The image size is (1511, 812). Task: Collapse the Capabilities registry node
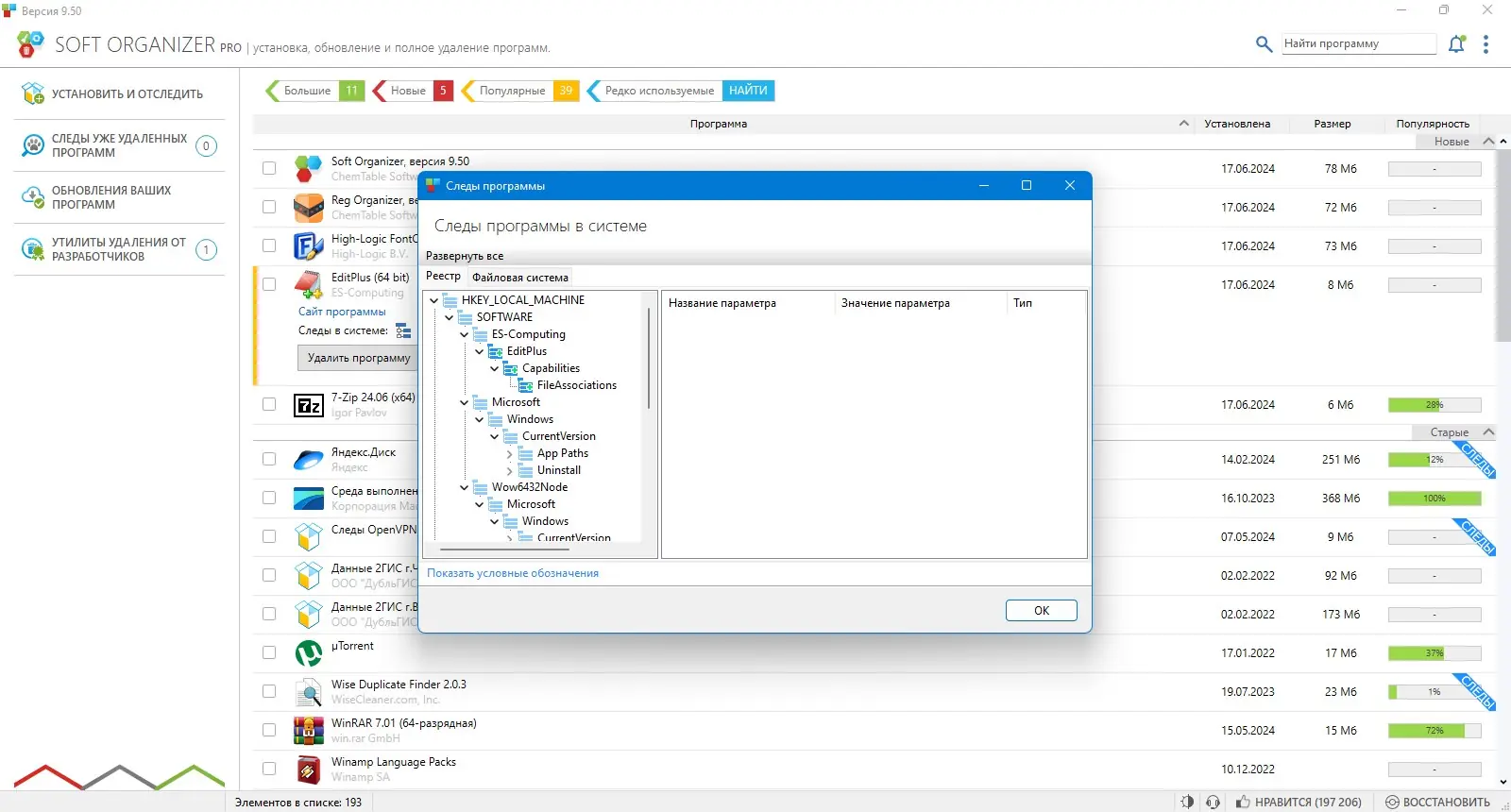coord(495,368)
